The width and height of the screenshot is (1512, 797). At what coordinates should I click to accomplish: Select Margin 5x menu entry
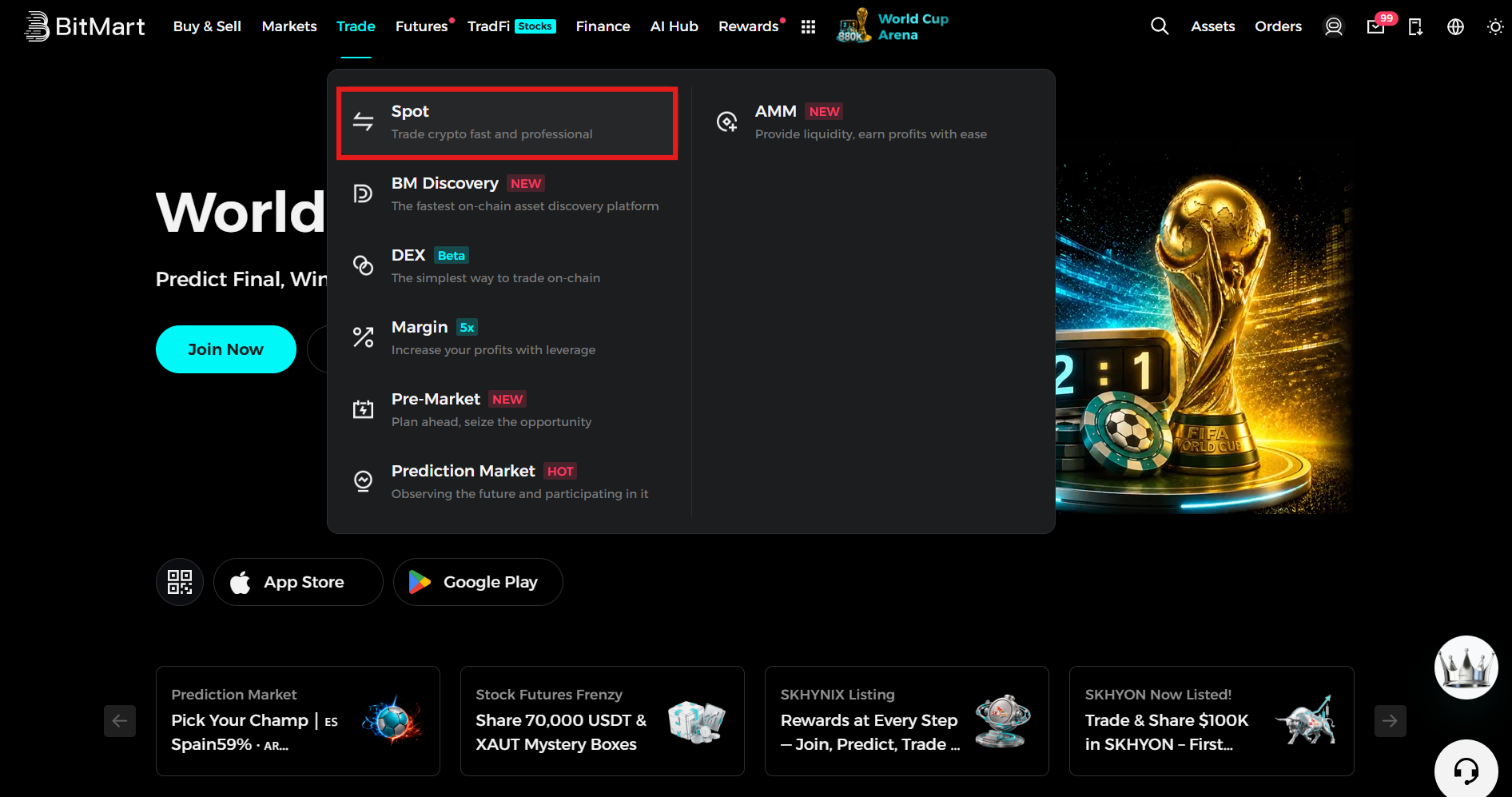[507, 338]
